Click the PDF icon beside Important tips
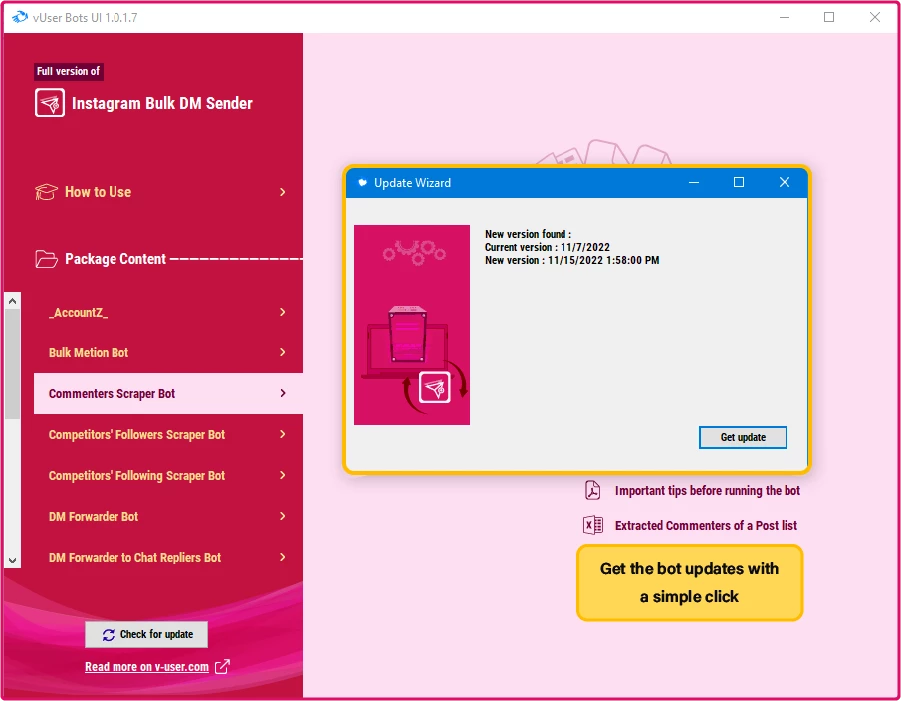 592,491
